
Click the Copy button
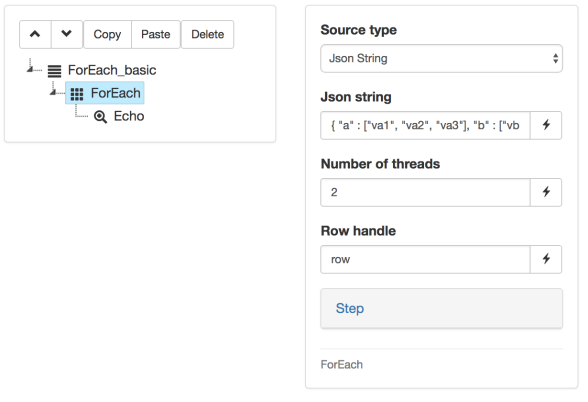coord(107,34)
